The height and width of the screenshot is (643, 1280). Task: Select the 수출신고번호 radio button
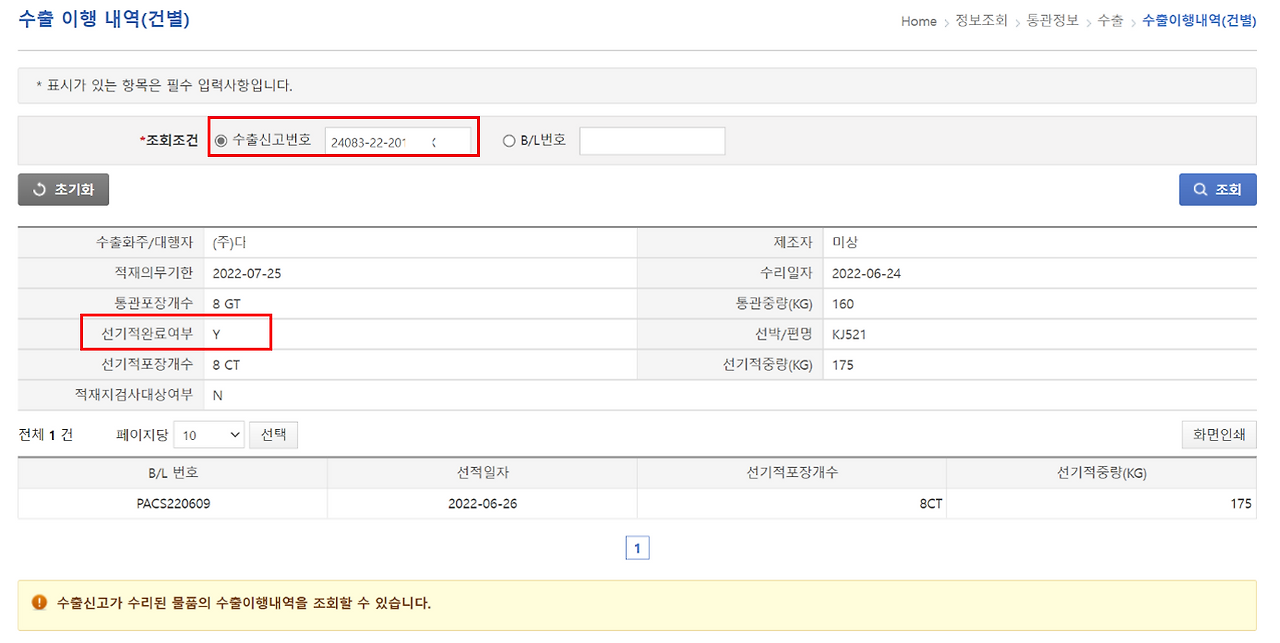pos(221,141)
